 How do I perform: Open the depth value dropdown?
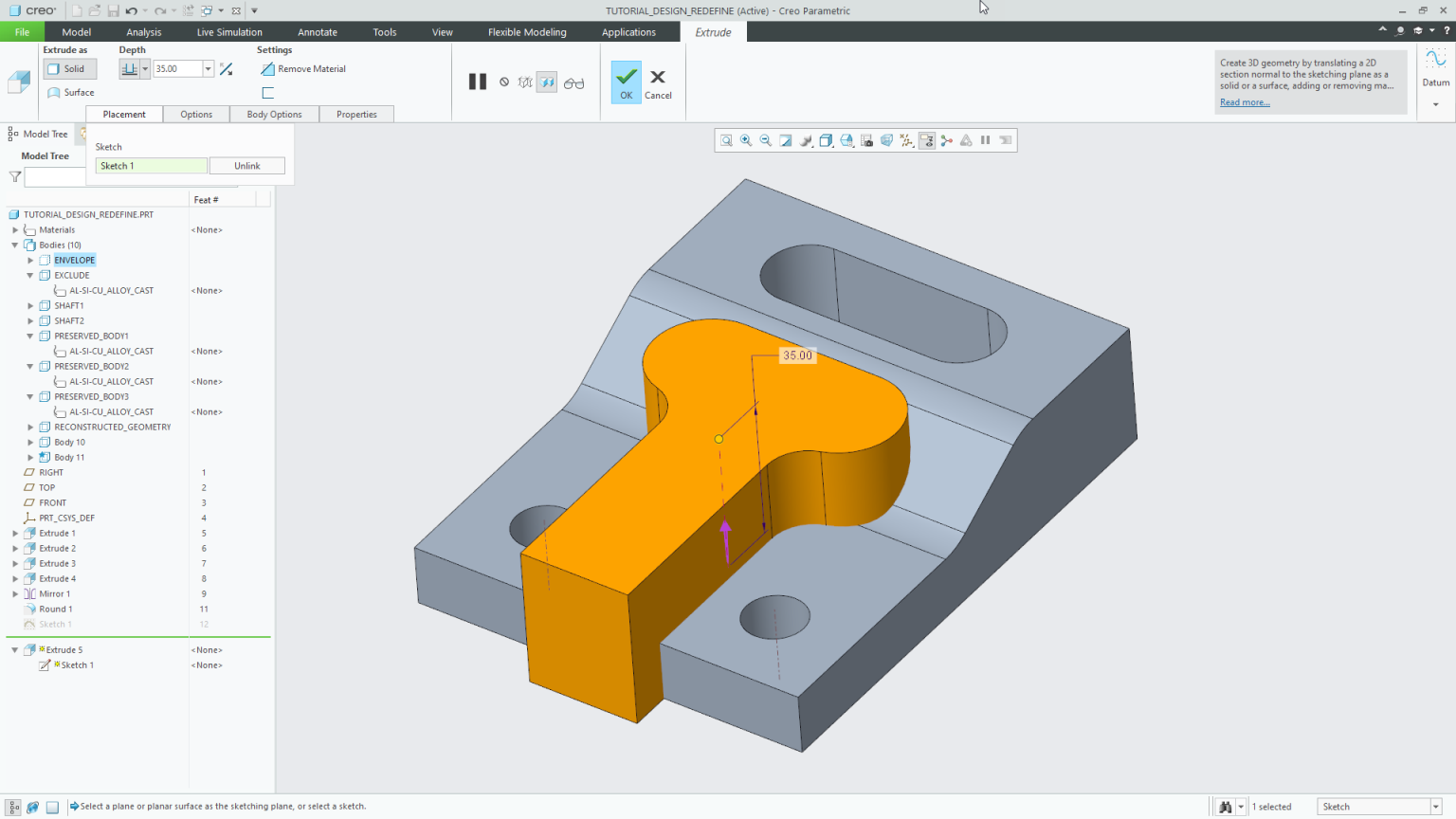pyautogui.click(x=208, y=68)
